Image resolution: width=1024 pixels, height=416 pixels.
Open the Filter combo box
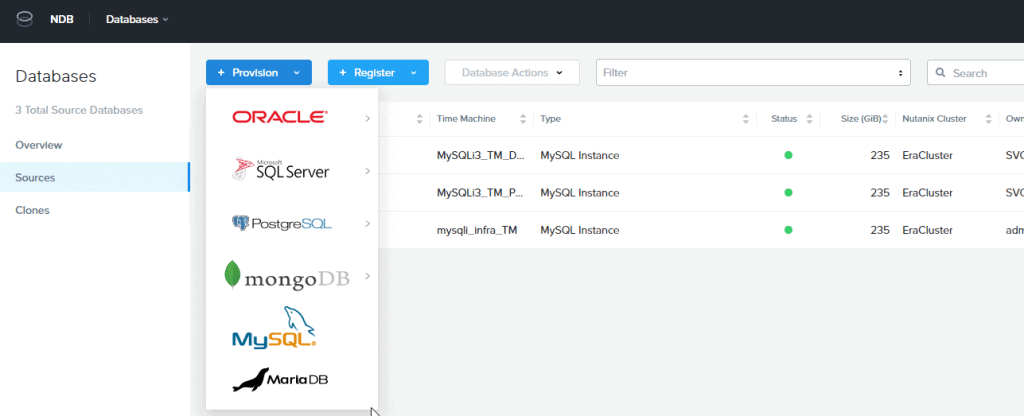pos(753,73)
